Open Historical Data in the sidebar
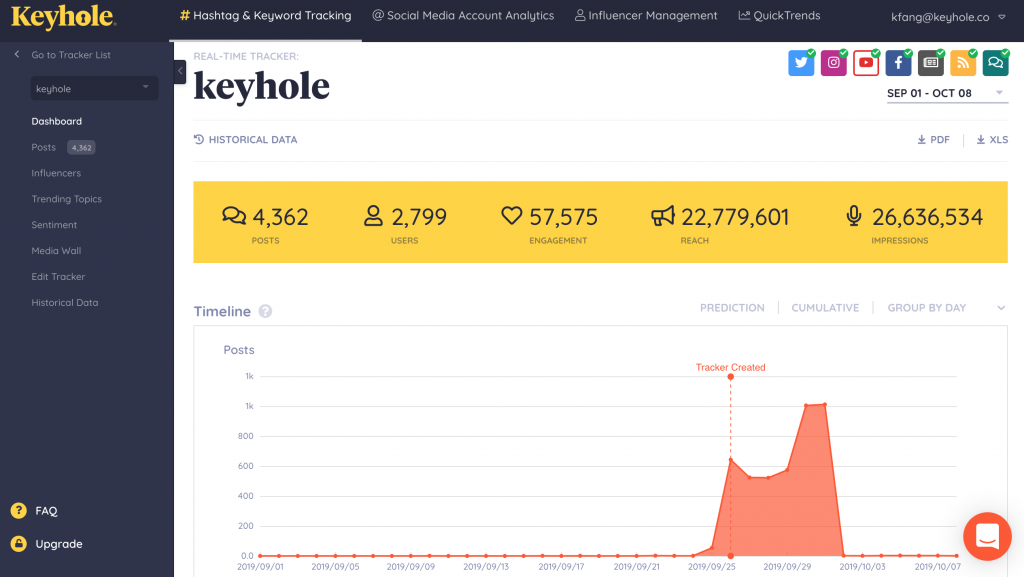This screenshot has height=577, width=1024. click(65, 303)
